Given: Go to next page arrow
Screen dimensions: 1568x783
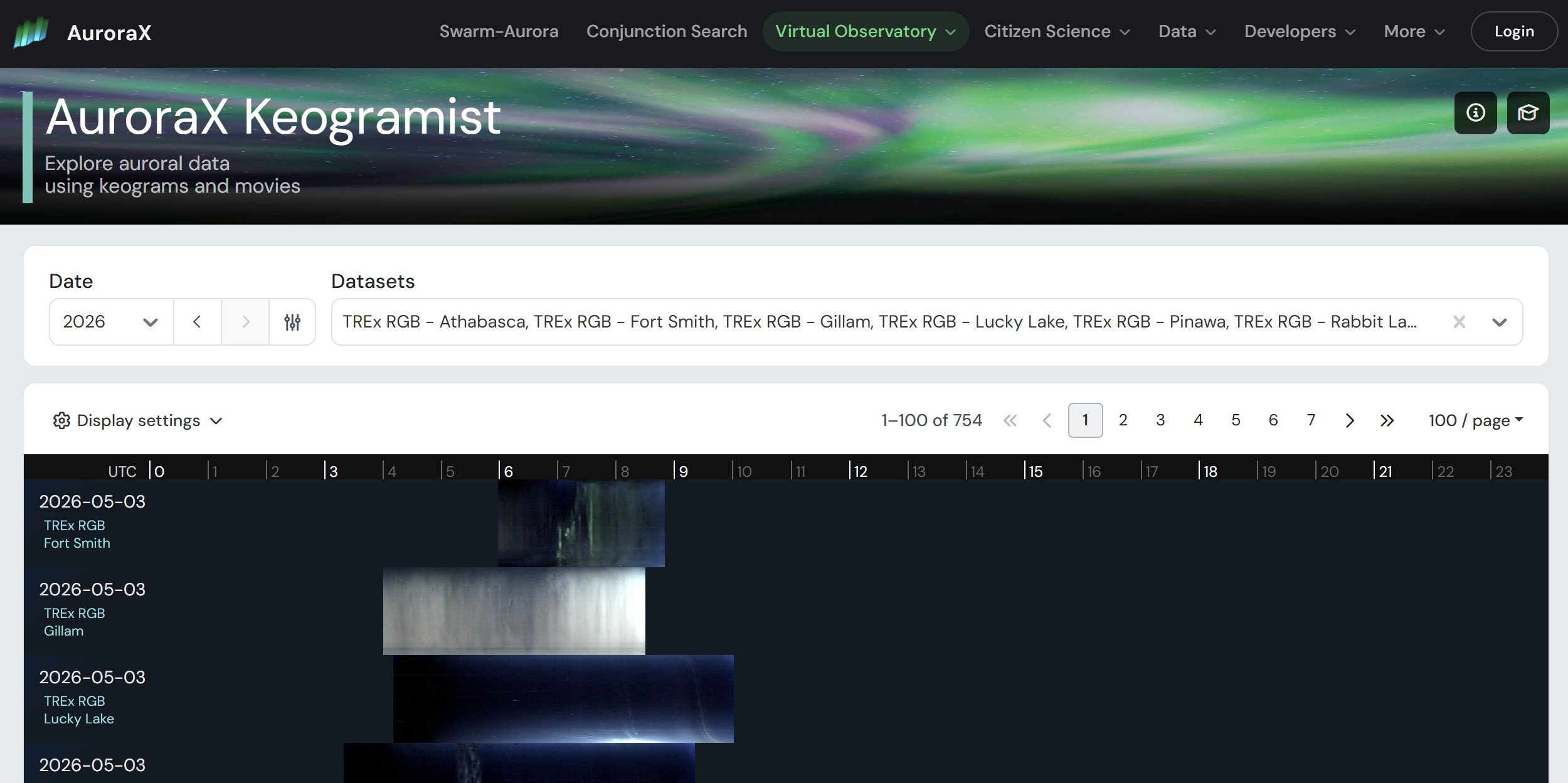Looking at the screenshot, I should click(1350, 420).
